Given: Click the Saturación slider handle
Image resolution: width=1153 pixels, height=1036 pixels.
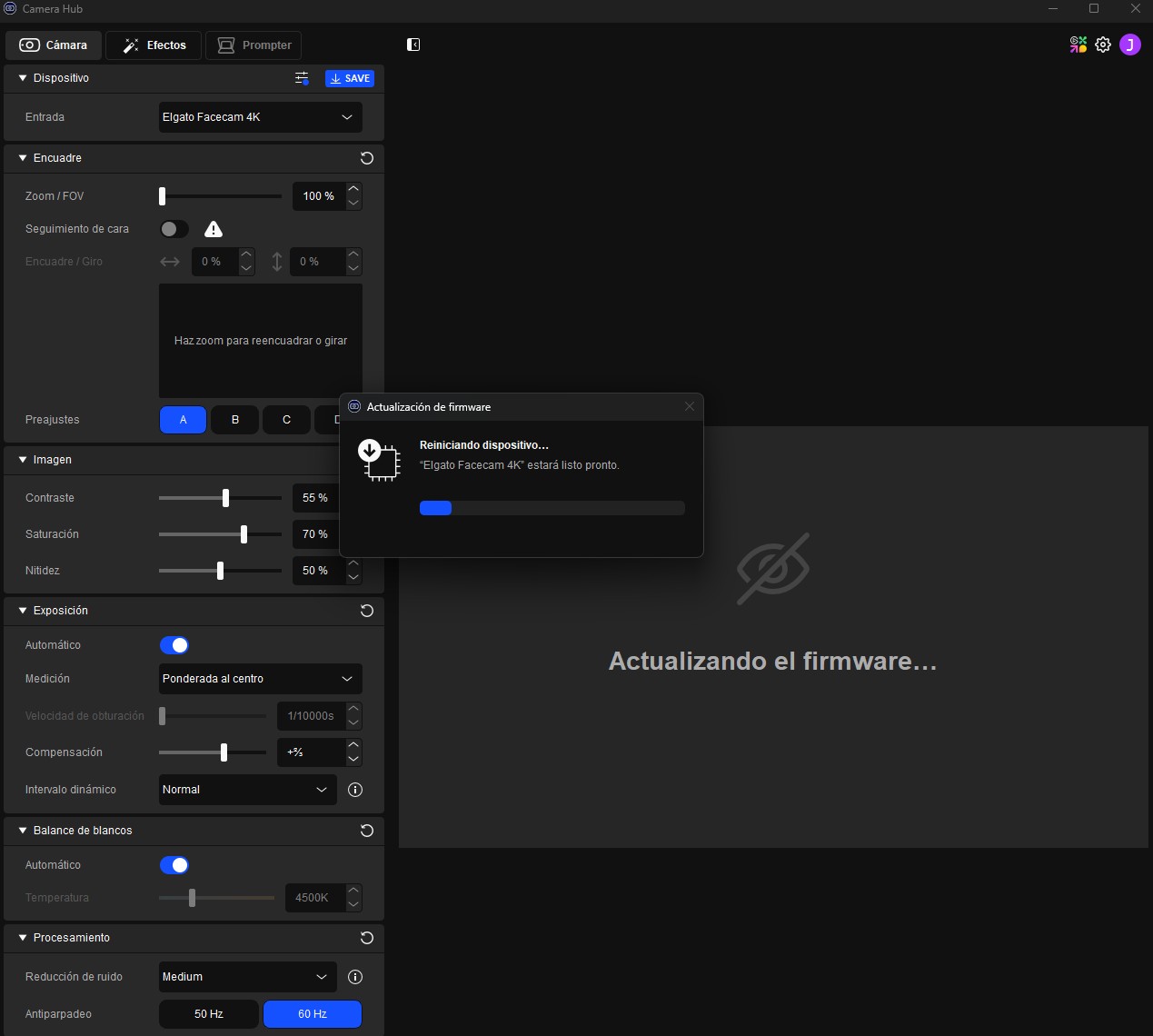Looking at the screenshot, I should click(x=244, y=534).
